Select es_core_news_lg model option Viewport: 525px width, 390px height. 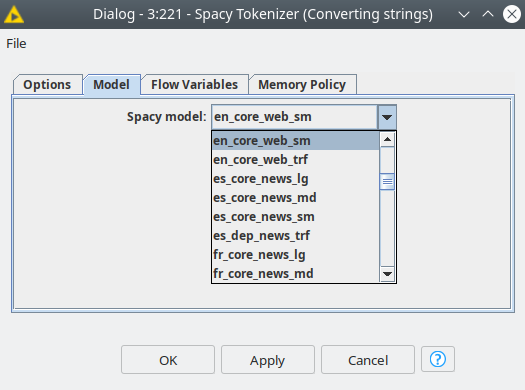point(296,179)
